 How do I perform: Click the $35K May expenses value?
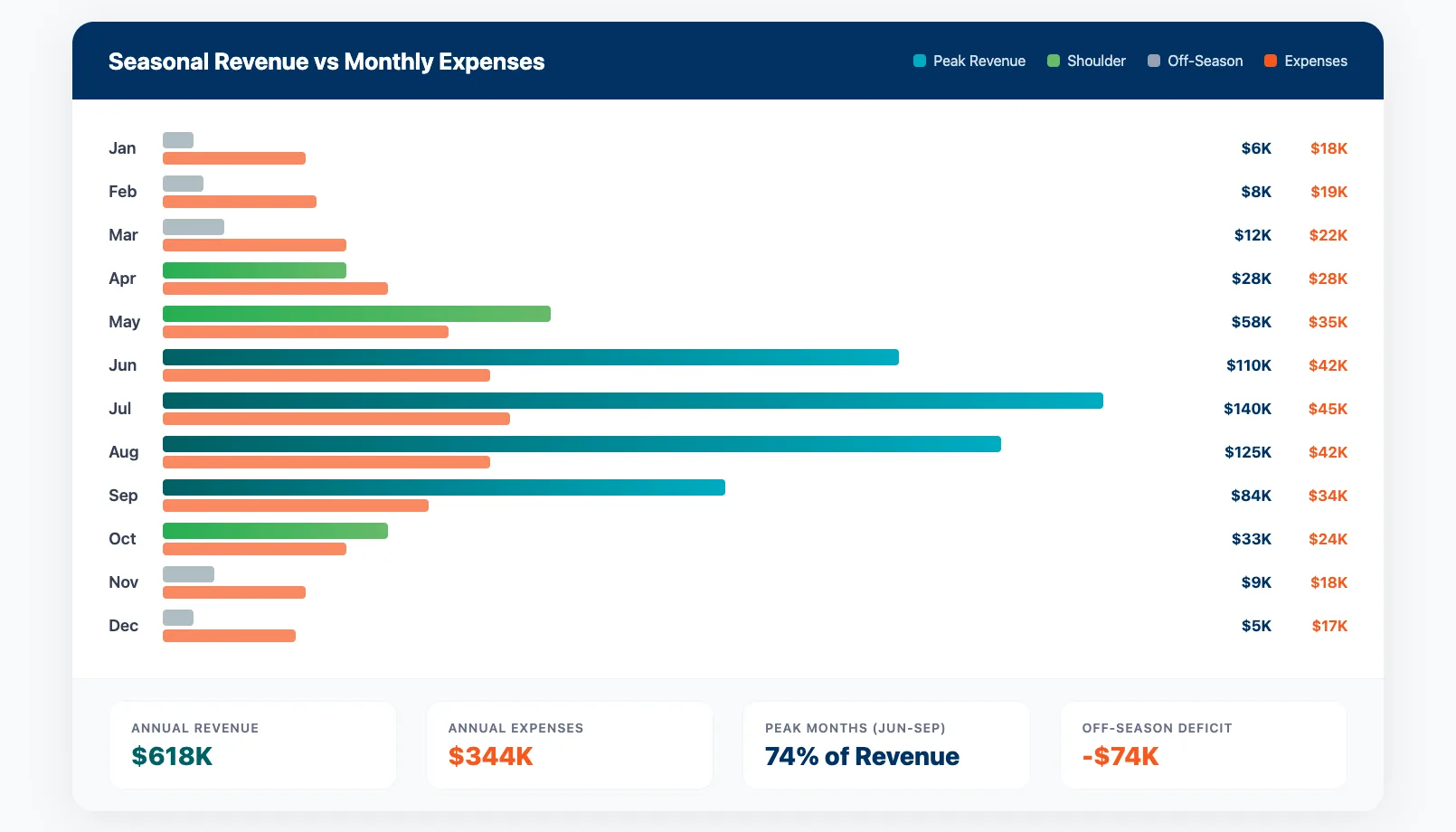(x=1328, y=322)
